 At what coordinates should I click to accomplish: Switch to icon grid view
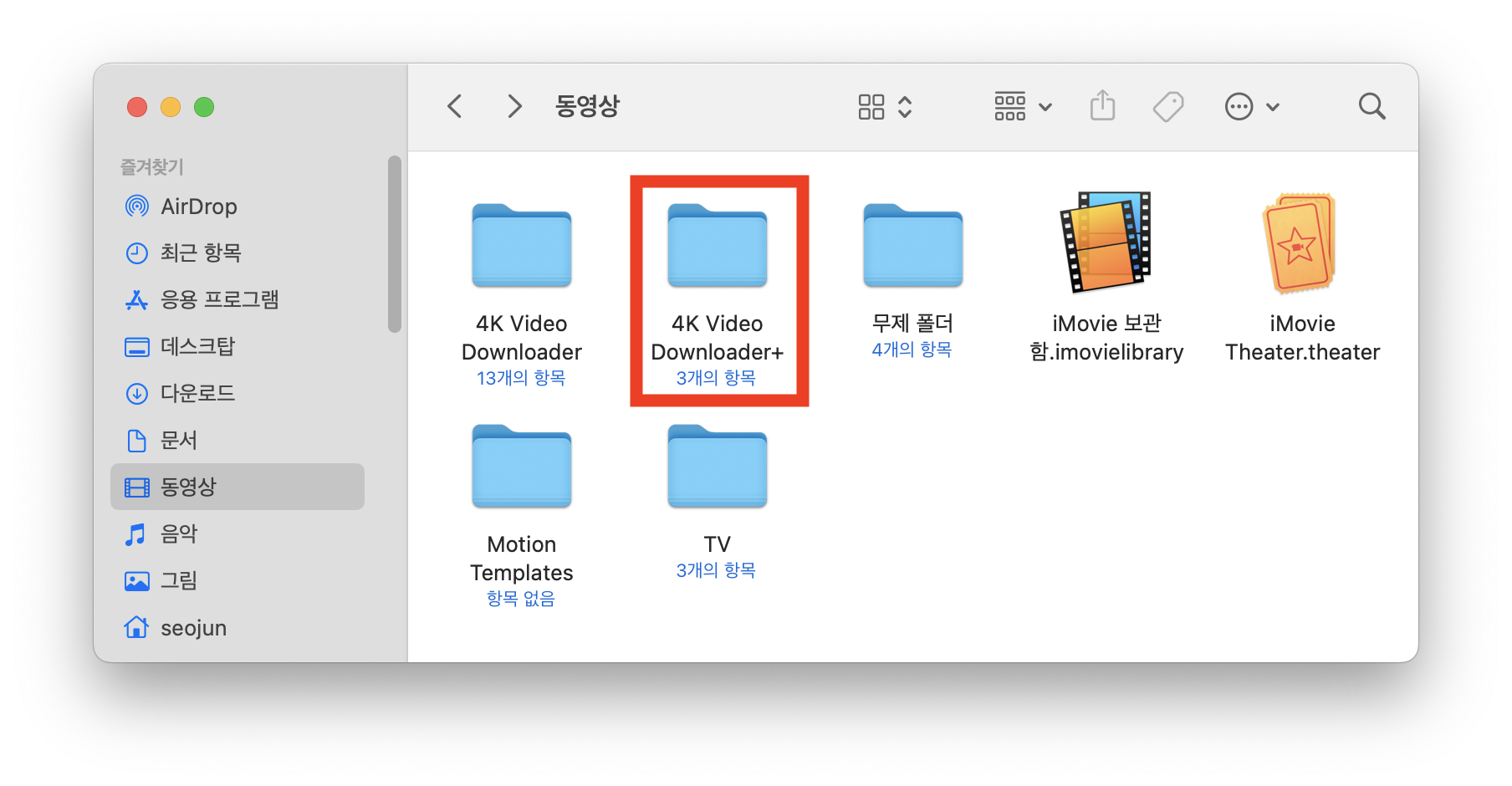871,106
